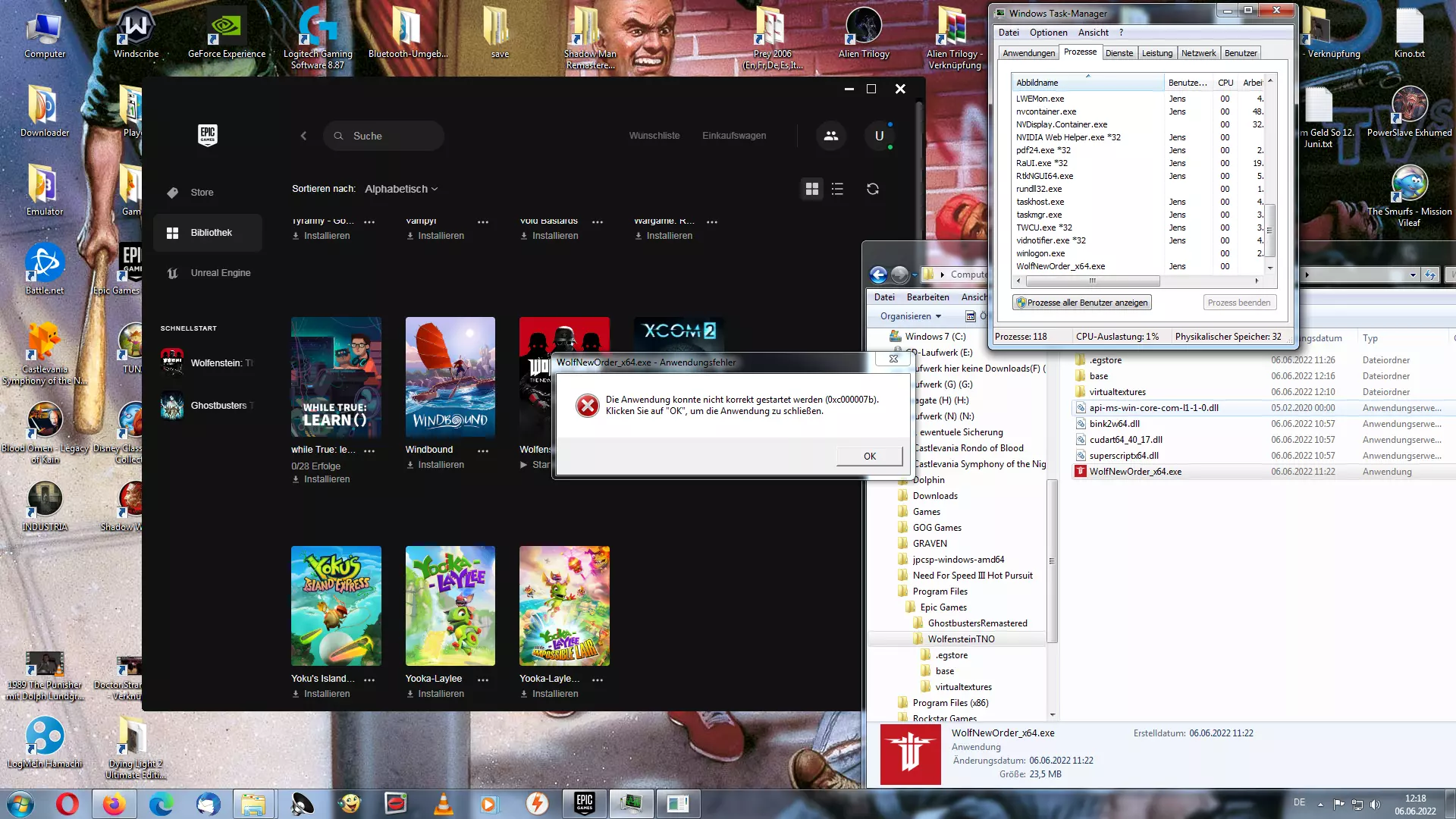
Task: Select taskmgr.exe in process list
Action: 1038,215
